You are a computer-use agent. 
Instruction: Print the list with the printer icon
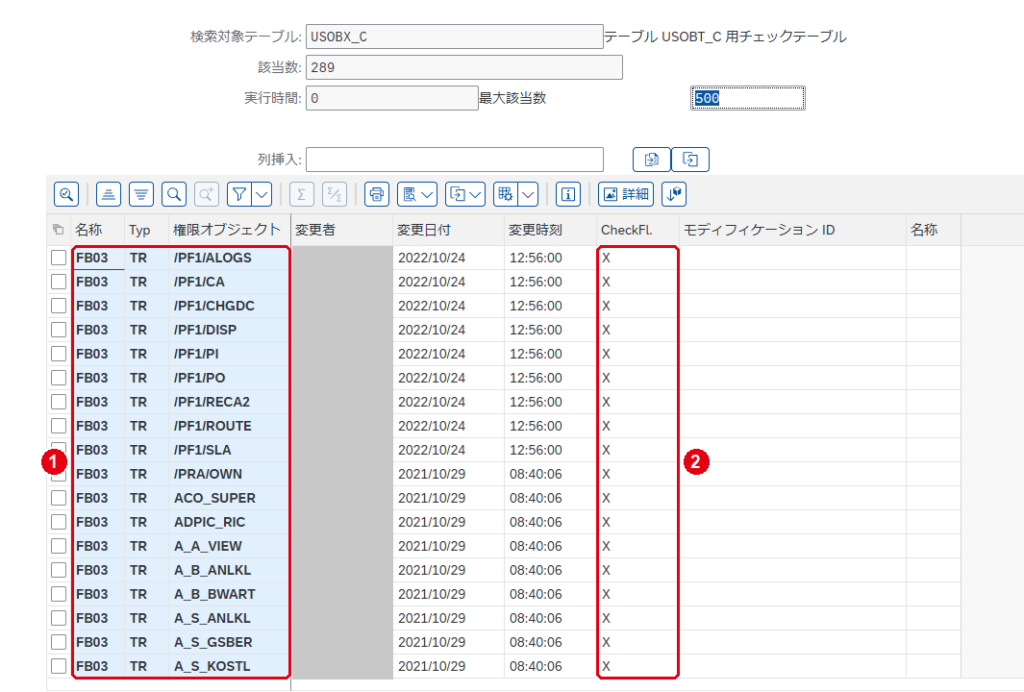[377, 194]
